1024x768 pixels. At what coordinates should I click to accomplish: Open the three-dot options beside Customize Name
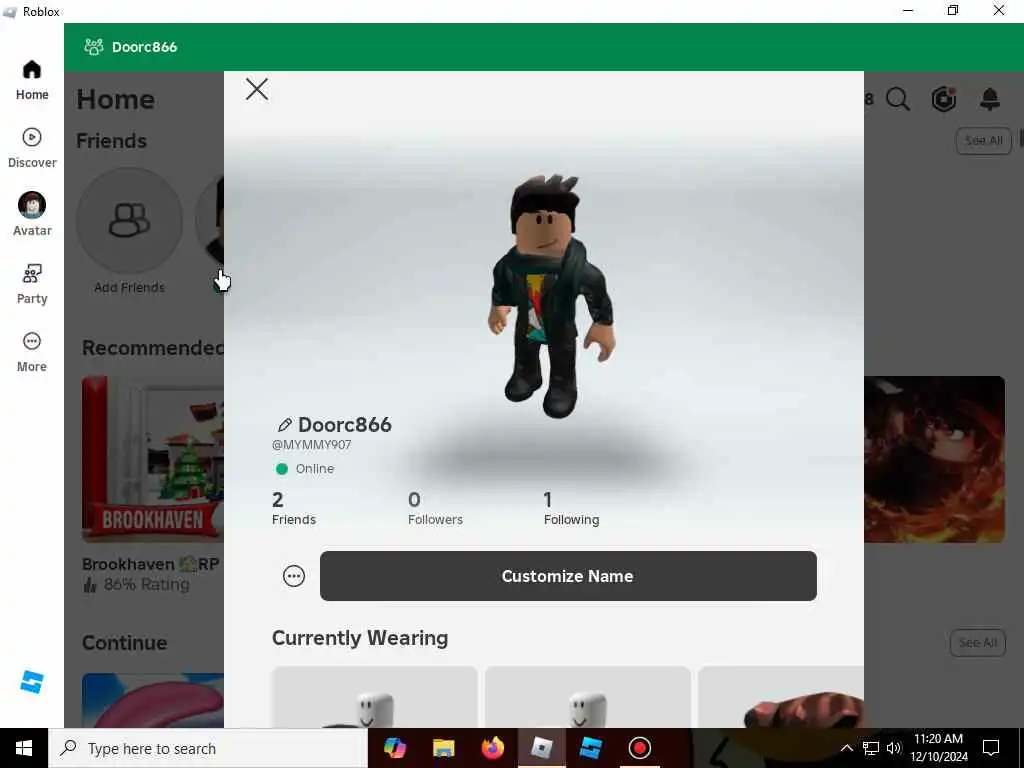pos(294,576)
